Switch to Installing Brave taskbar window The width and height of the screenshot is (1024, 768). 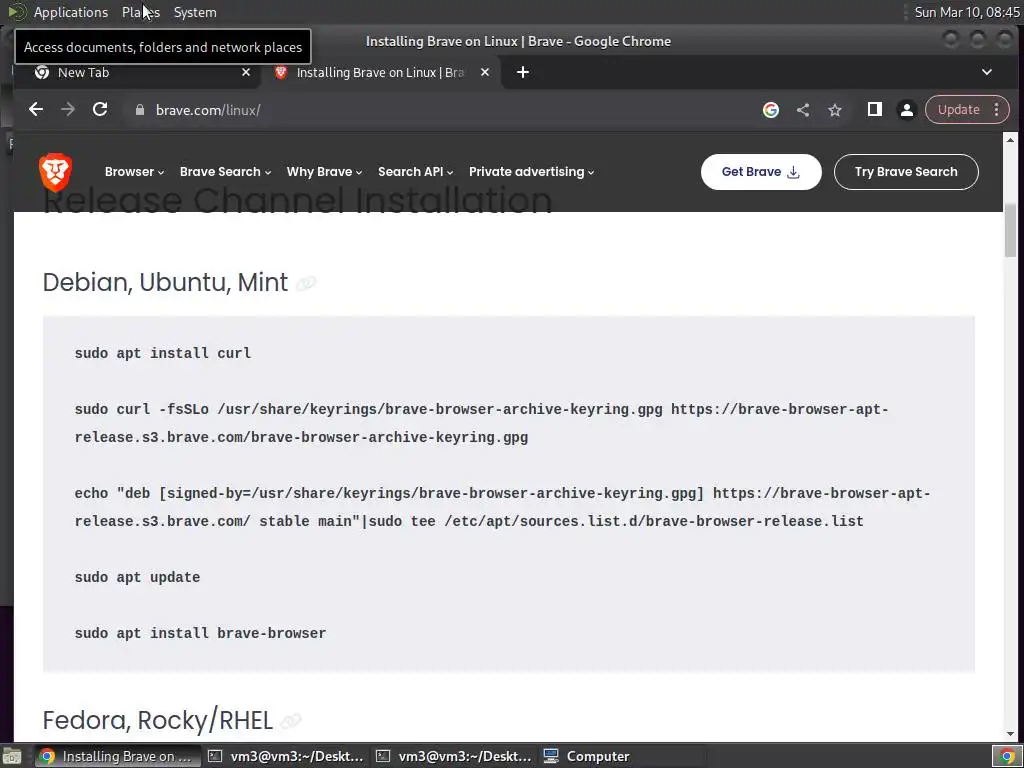point(116,756)
